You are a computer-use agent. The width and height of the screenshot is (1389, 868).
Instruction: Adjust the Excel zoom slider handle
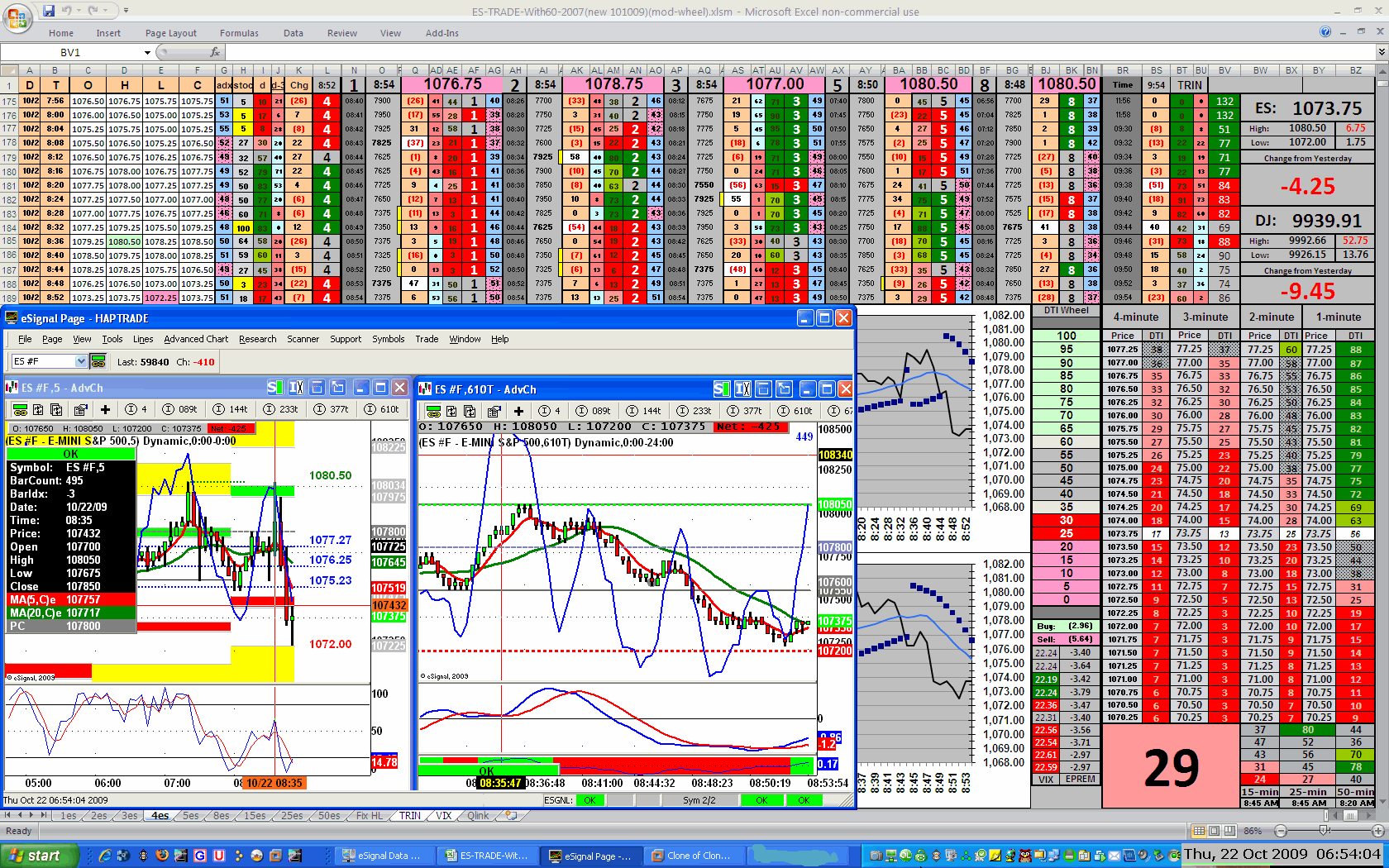[1325, 831]
